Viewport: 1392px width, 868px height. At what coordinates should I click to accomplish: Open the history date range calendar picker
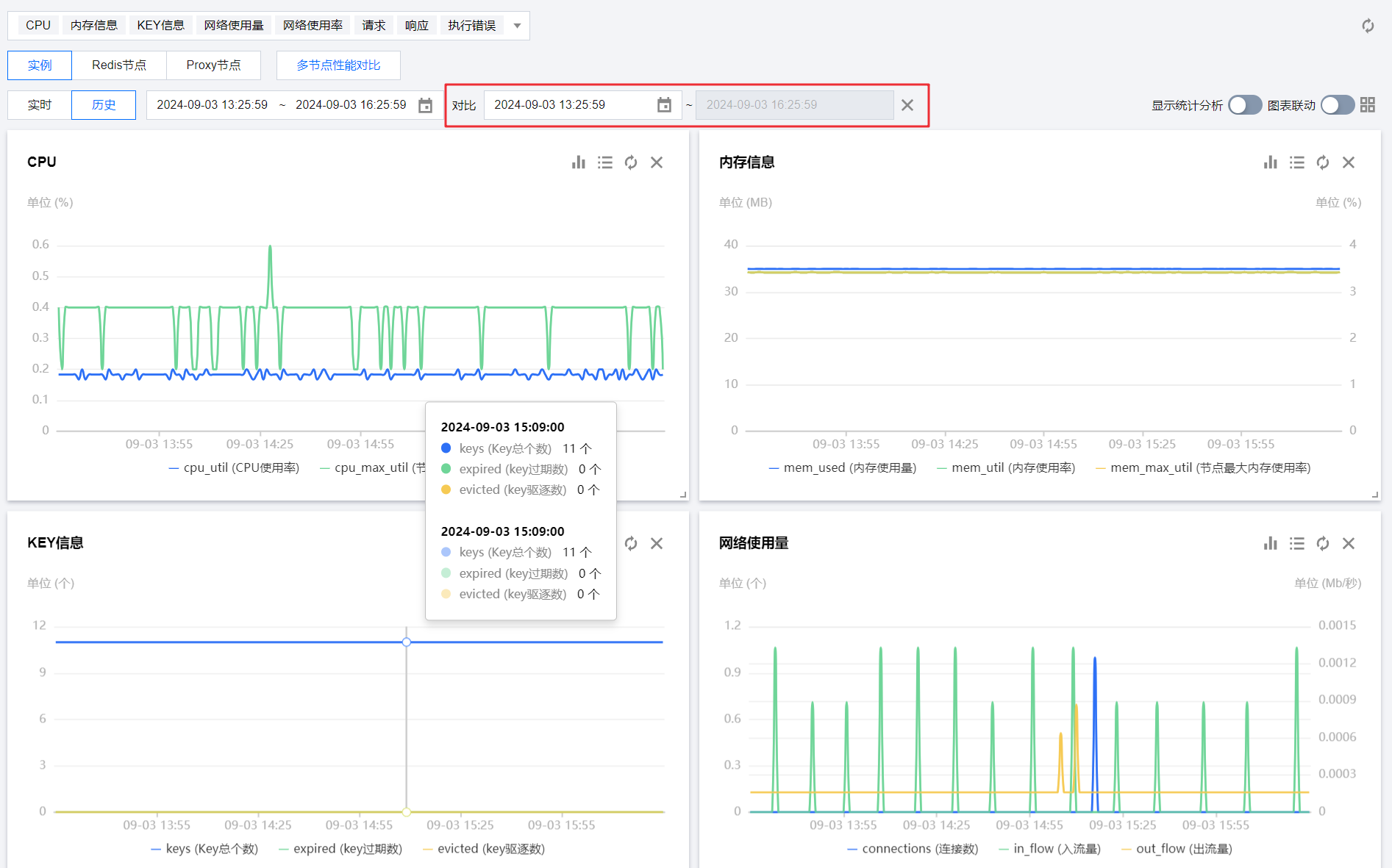[x=425, y=105]
